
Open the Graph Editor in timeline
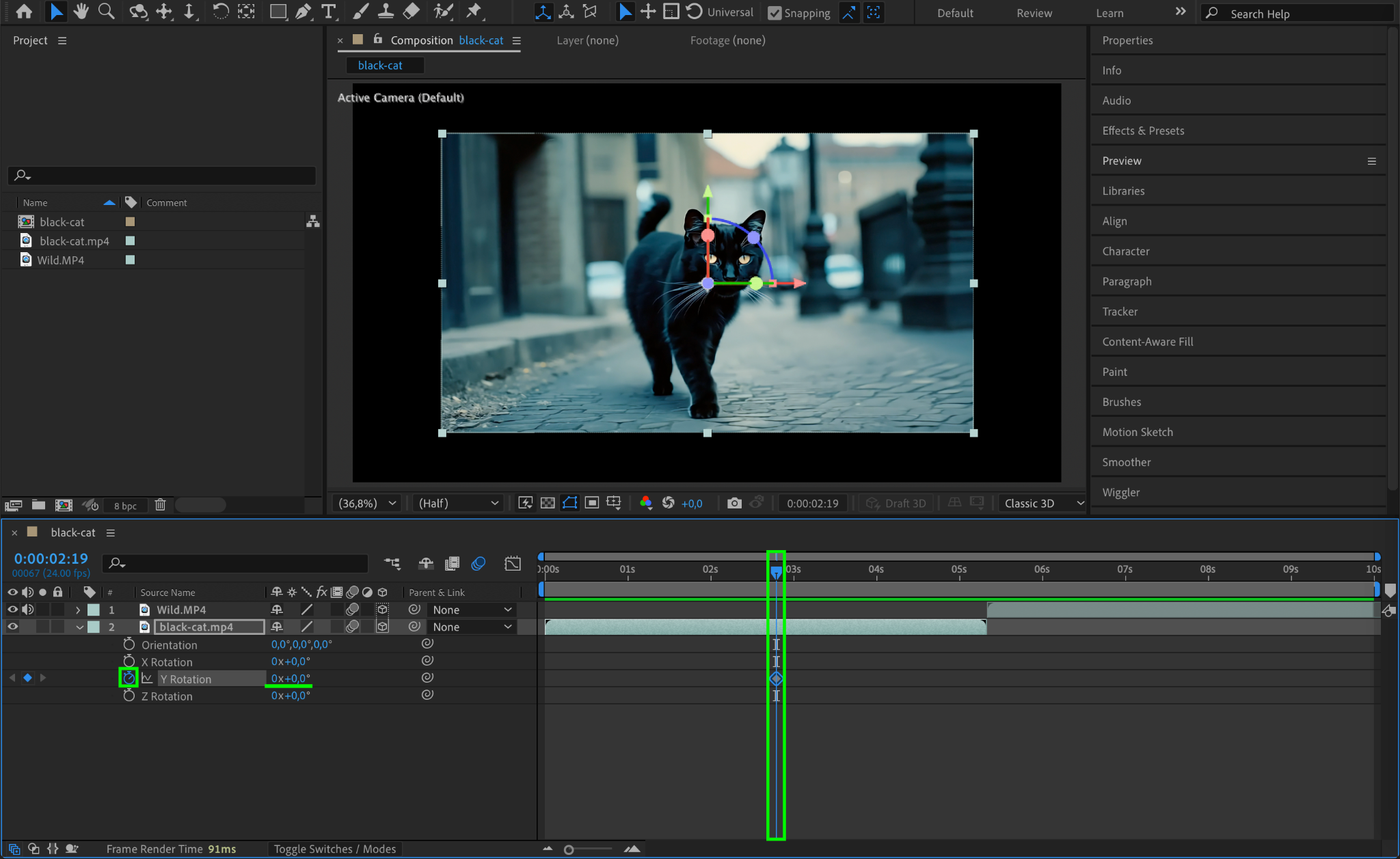point(513,563)
